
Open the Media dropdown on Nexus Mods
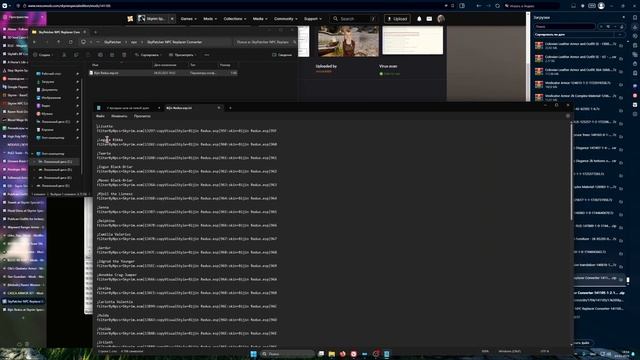(260, 19)
